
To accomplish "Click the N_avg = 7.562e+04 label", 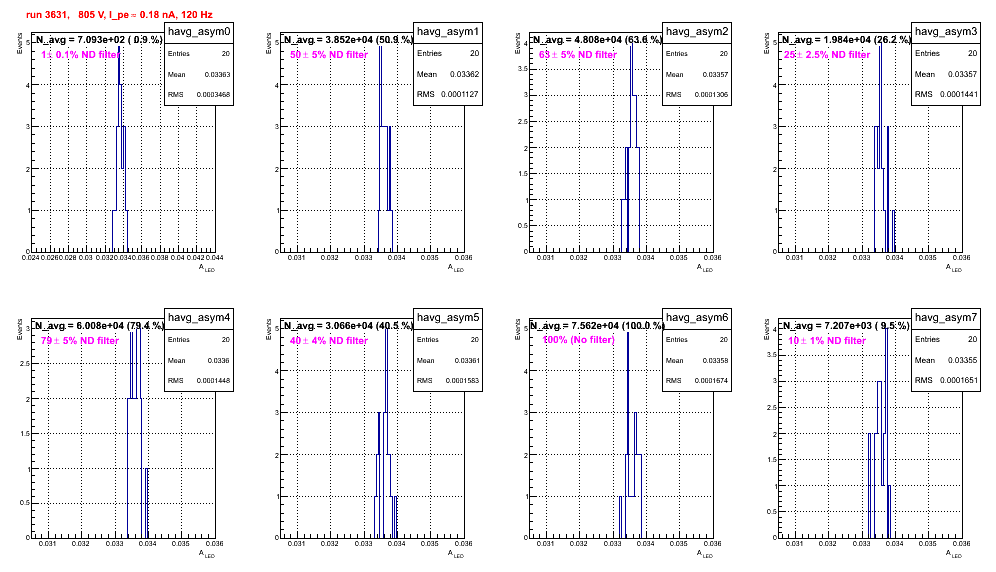I will (597, 325).
